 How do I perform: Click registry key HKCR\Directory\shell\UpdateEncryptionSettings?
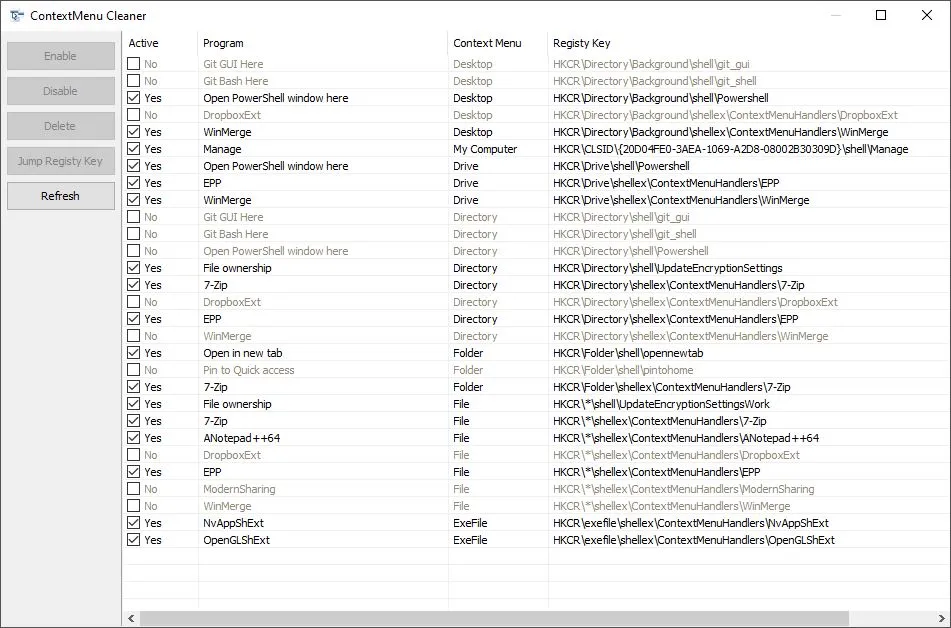[x=668, y=268]
